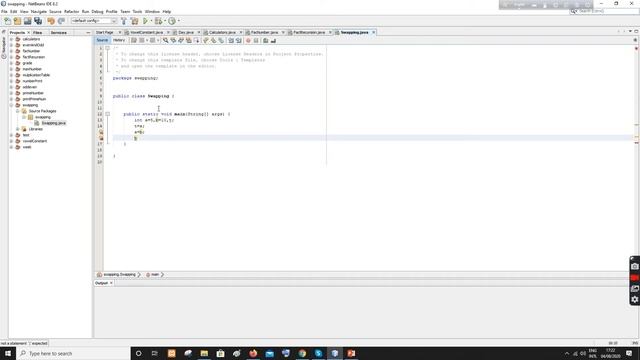Click the error hint bulb on line 15
The width and height of the screenshot is (640, 360).
click(x=101, y=132)
